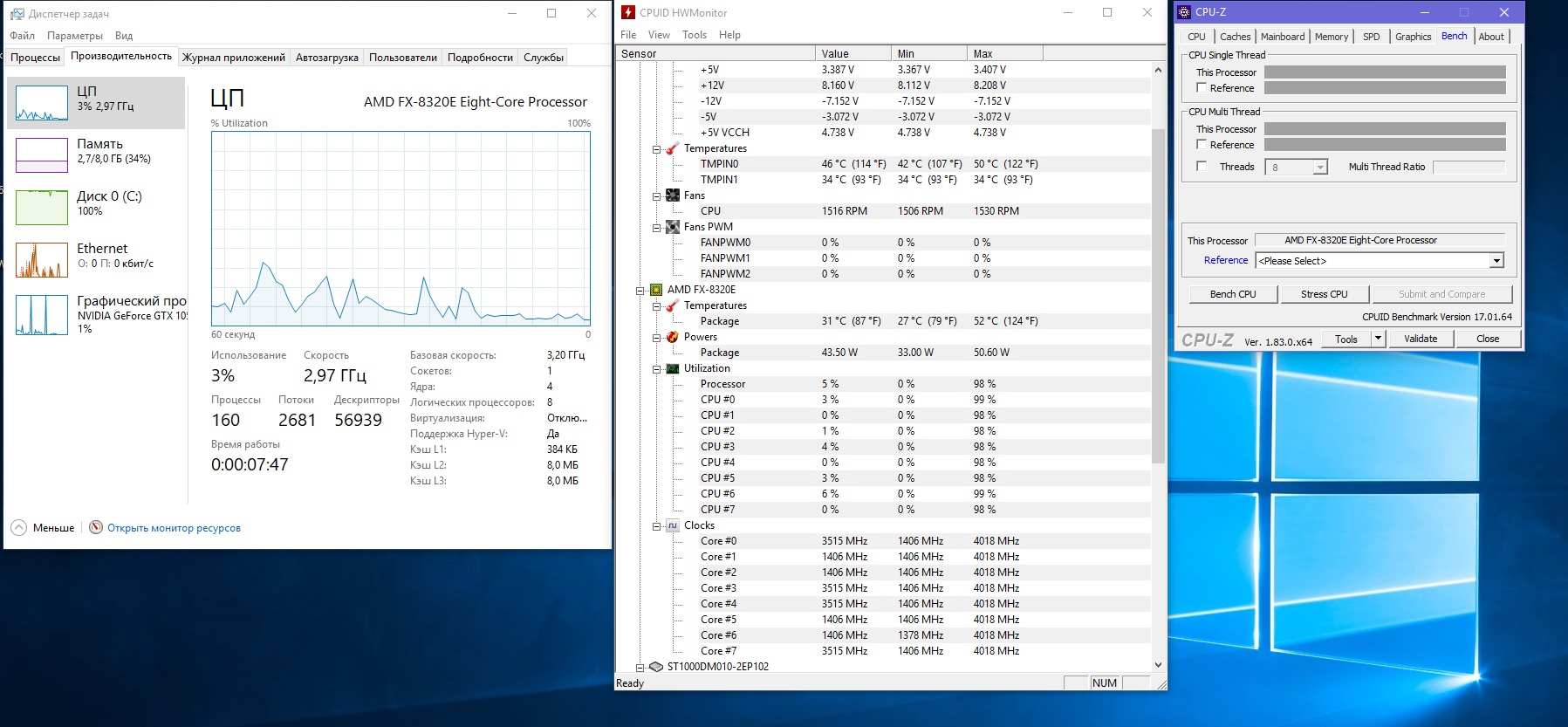Click the HWMonitor lightning title bar icon
1568x727 pixels.
click(627, 12)
